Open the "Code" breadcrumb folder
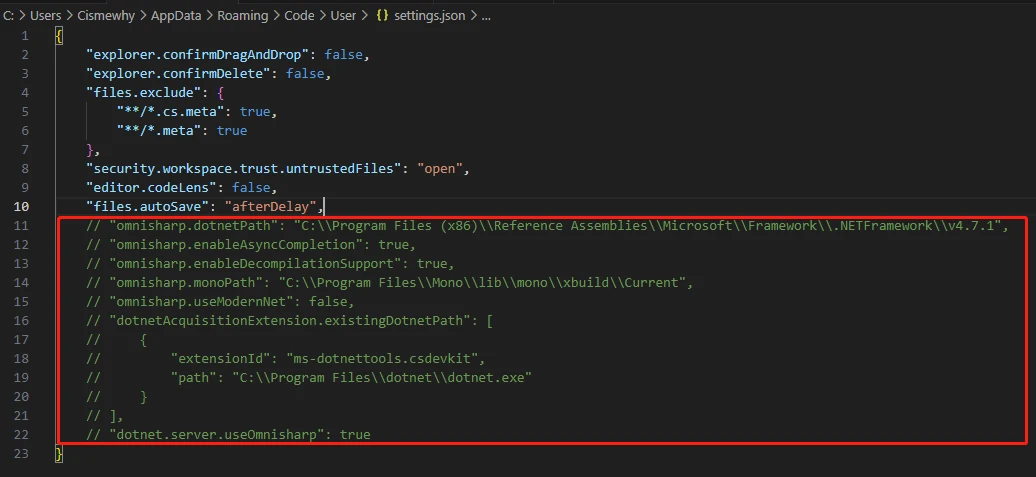This screenshot has height=477, width=1036. coord(299,16)
